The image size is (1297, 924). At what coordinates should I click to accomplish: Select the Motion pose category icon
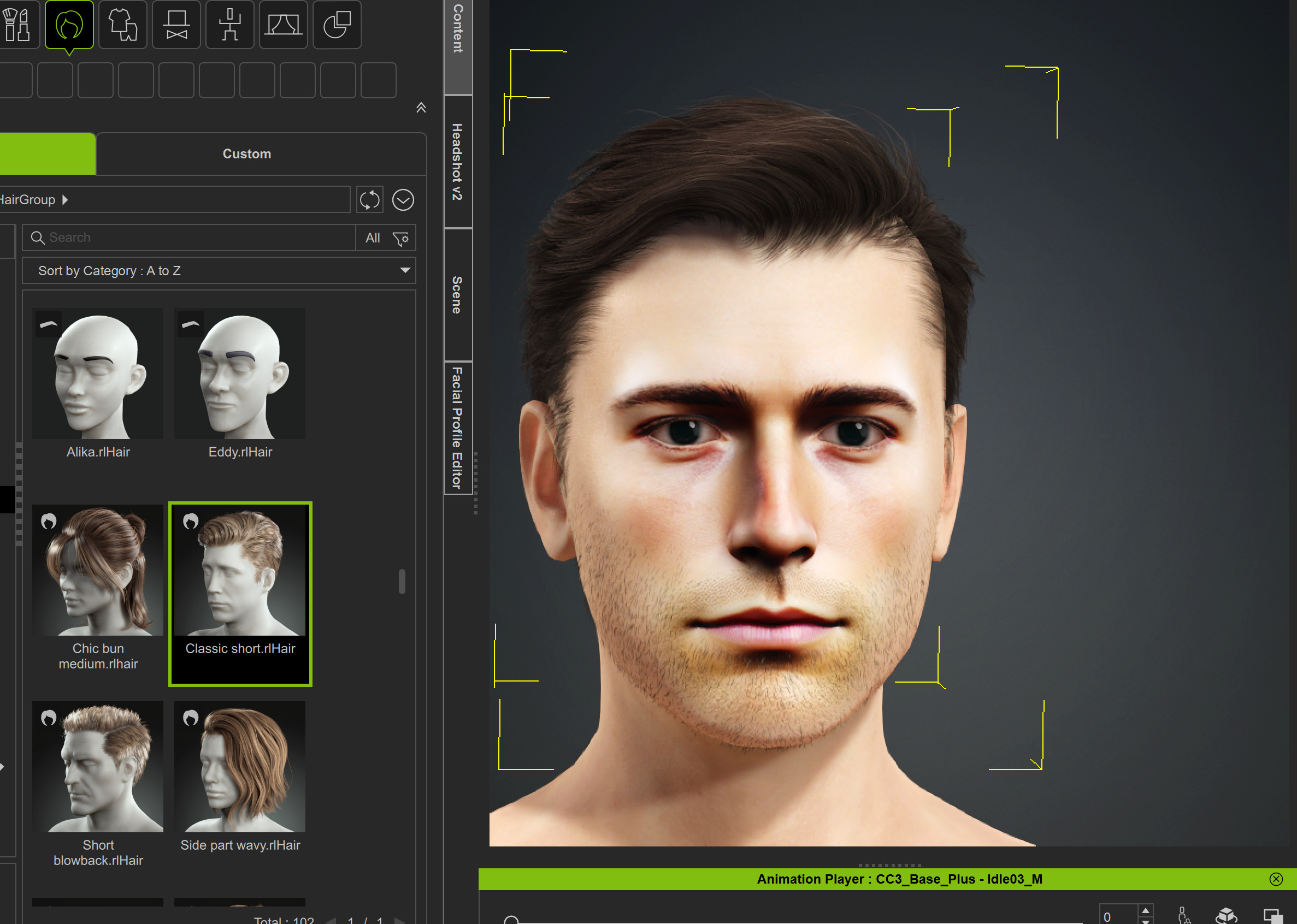click(x=230, y=25)
